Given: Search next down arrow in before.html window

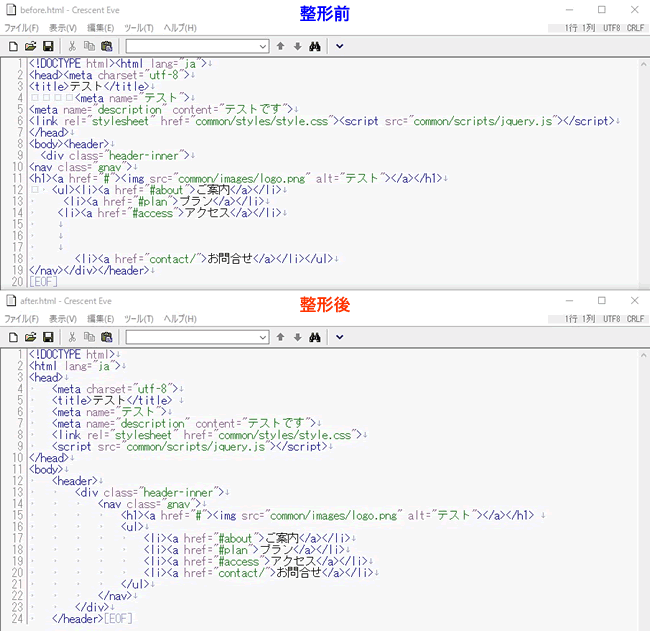Looking at the screenshot, I should point(298,46).
